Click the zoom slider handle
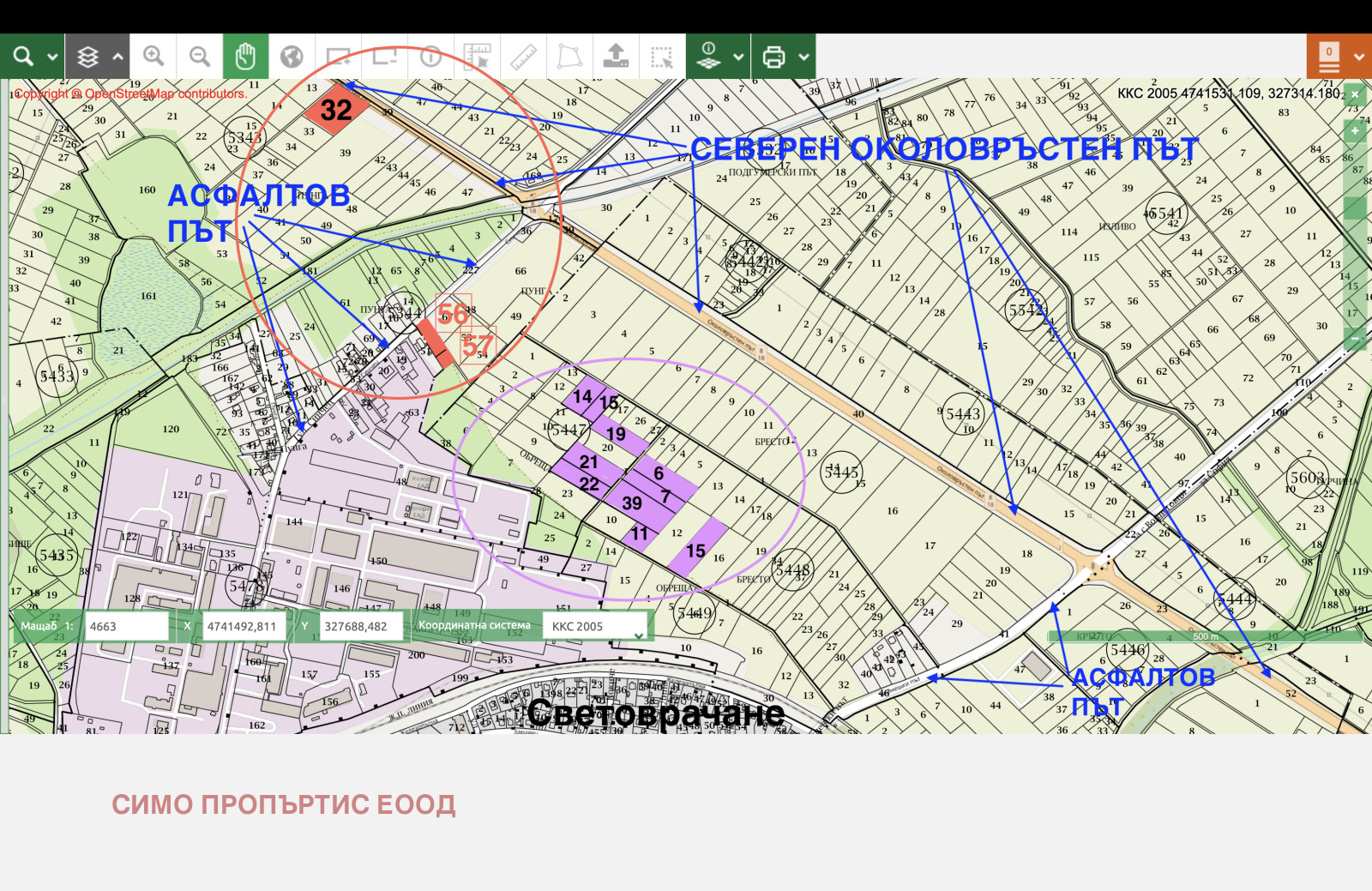Image resolution: width=1372 pixels, height=891 pixels. (x=1355, y=208)
